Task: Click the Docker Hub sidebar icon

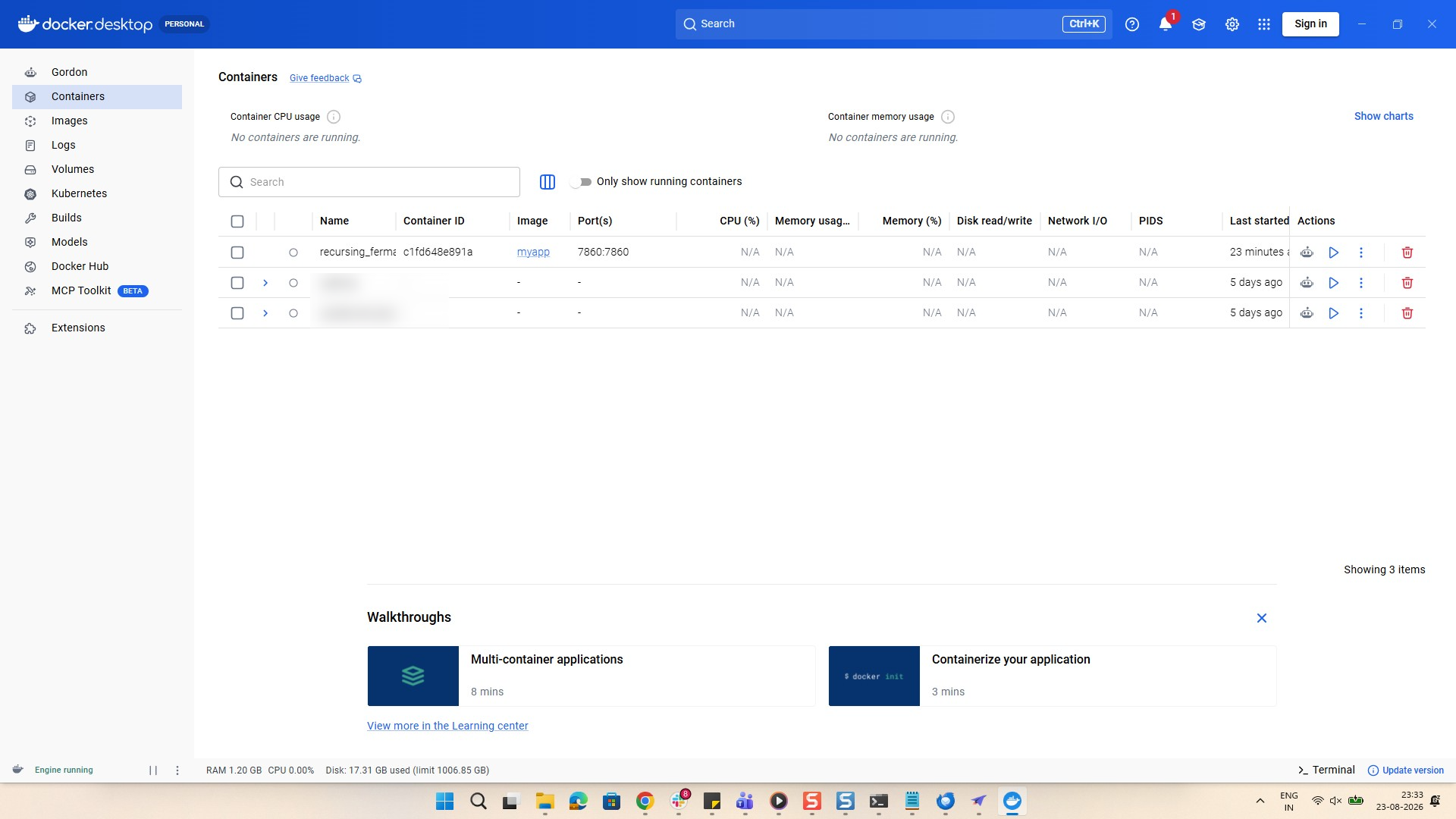Action: (x=30, y=266)
